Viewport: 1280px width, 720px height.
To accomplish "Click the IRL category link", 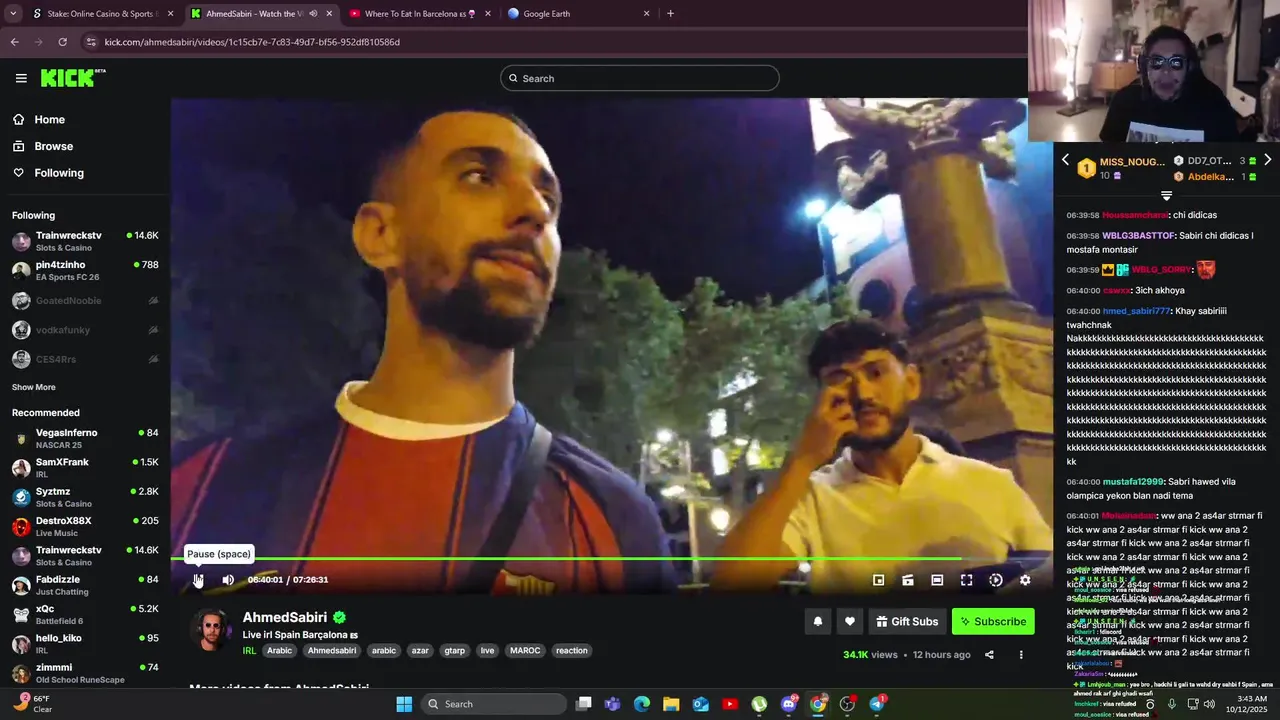I will 249,651.
